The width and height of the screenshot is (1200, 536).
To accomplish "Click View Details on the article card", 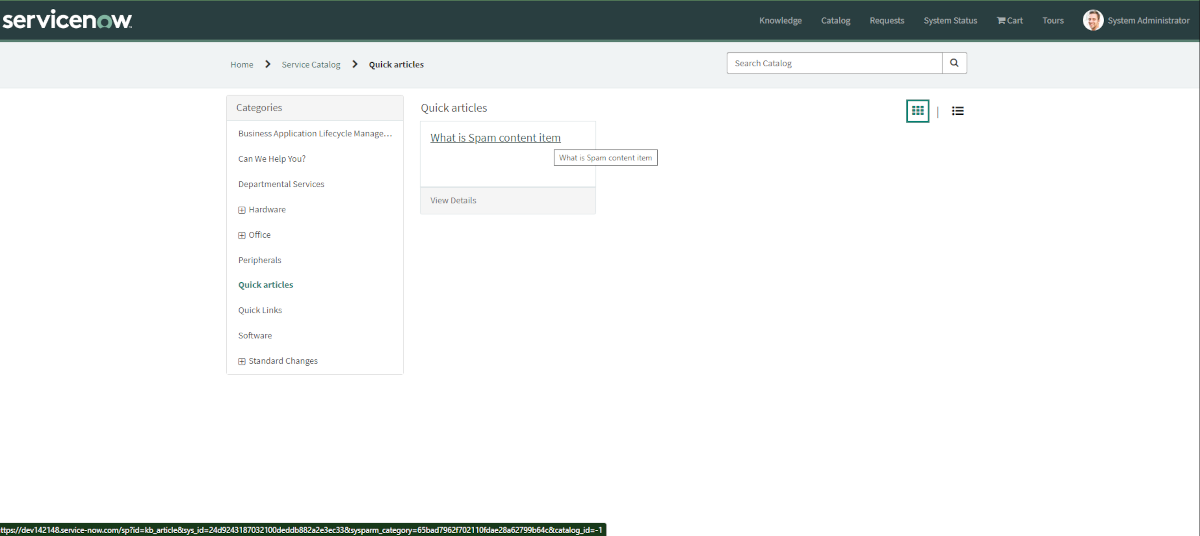I will 453,200.
